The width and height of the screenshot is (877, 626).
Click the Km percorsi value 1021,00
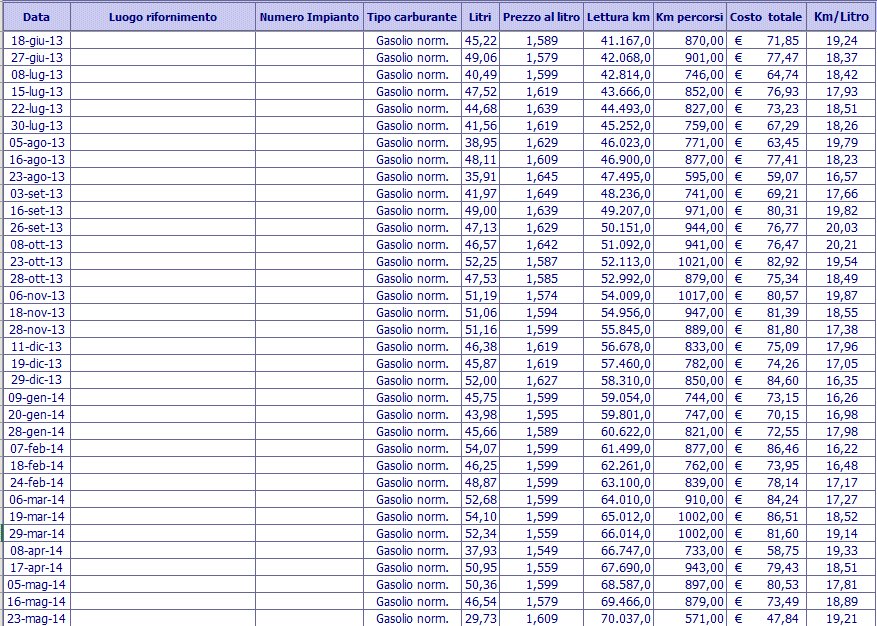coord(690,261)
